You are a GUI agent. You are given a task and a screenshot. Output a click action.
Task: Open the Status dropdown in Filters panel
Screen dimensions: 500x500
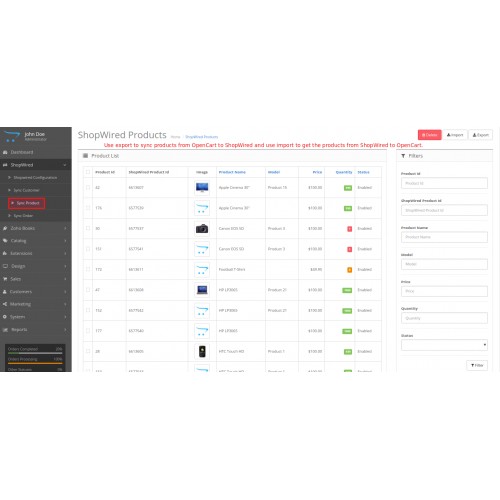pyautogui.click(x=444, y=345)
